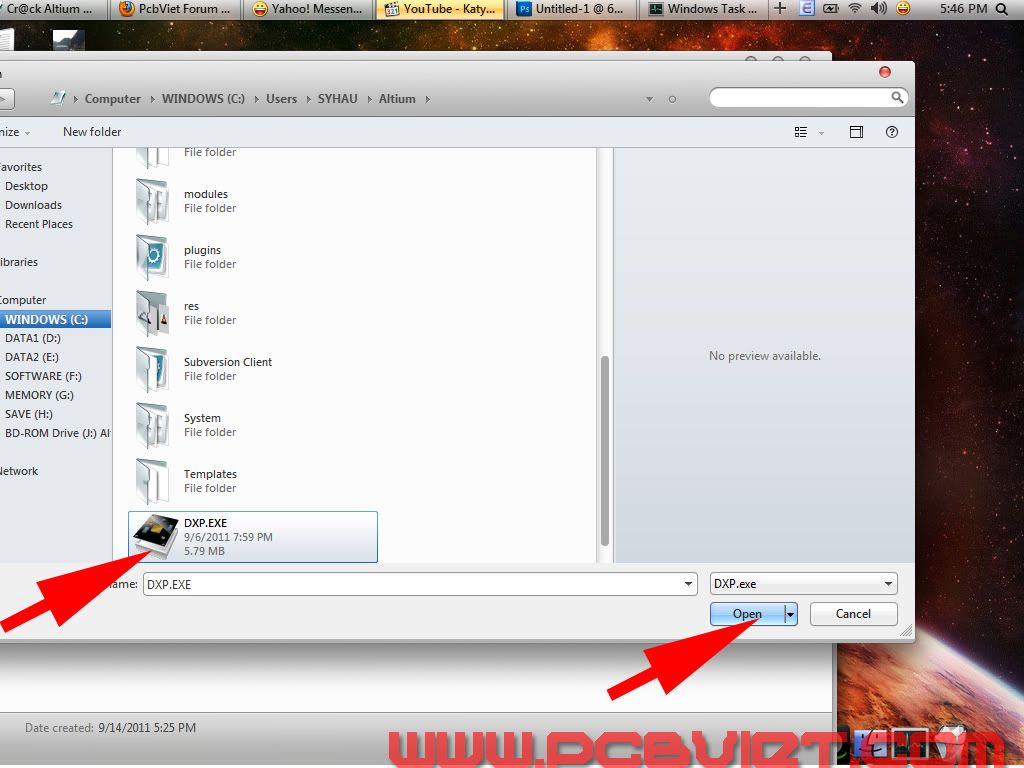The image size is (1024, 768).
Task: Click the search magnifier icon in dialog
Action: 897,98
